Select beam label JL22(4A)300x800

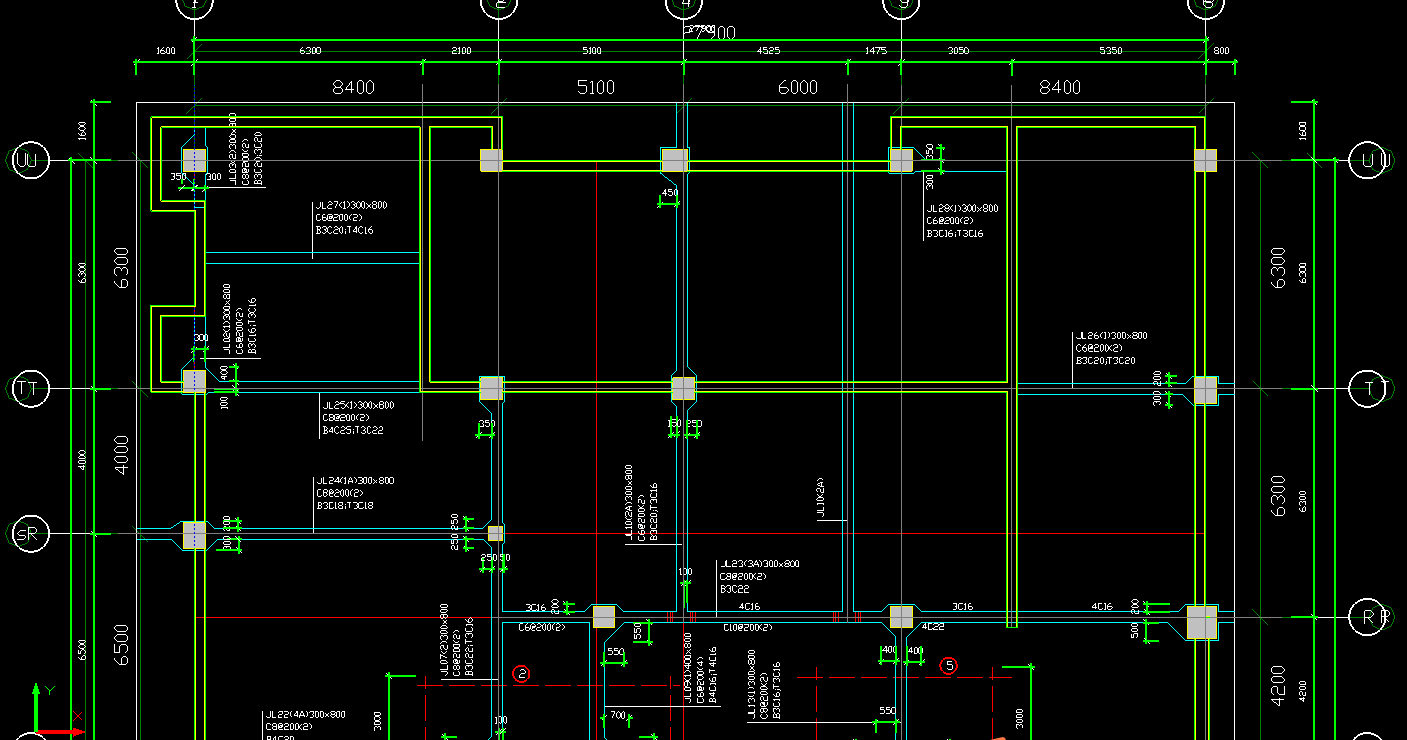[305, 715]
